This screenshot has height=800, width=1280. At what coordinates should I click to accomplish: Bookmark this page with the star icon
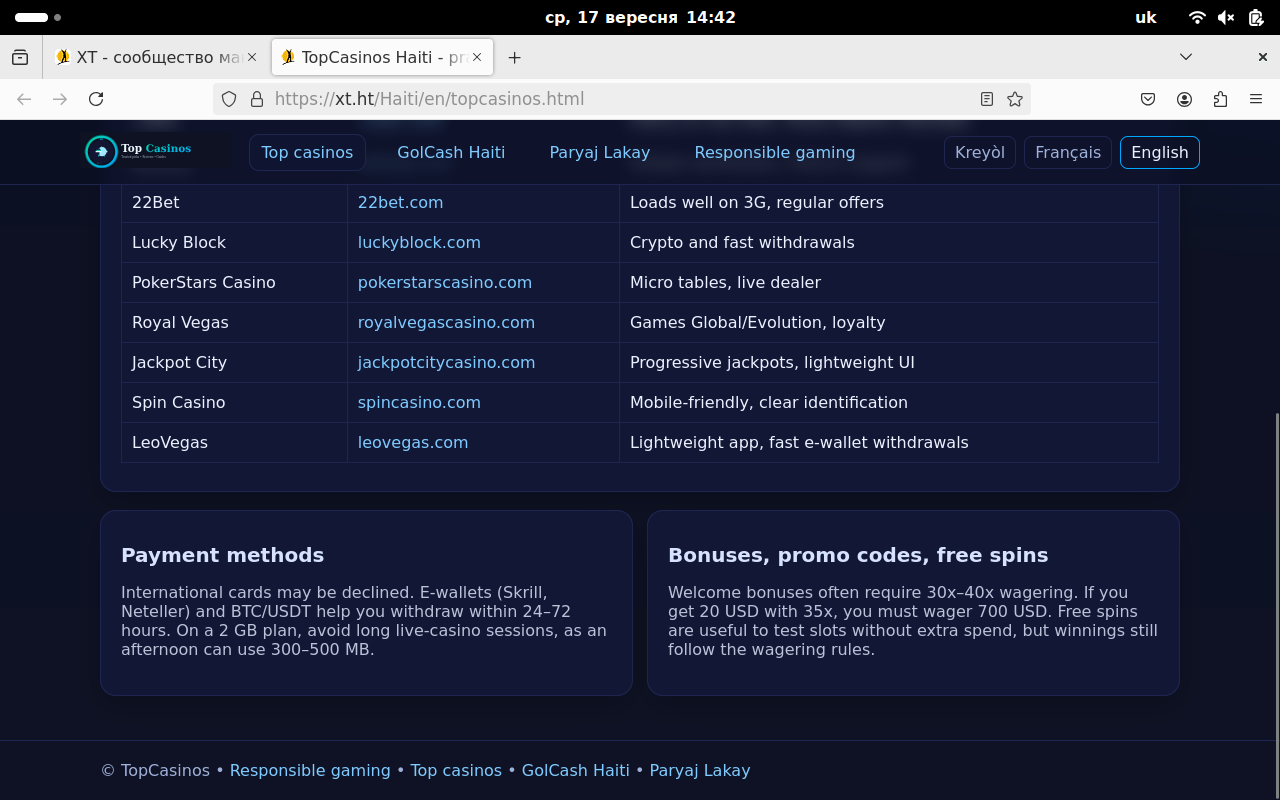pos(1015,99)
